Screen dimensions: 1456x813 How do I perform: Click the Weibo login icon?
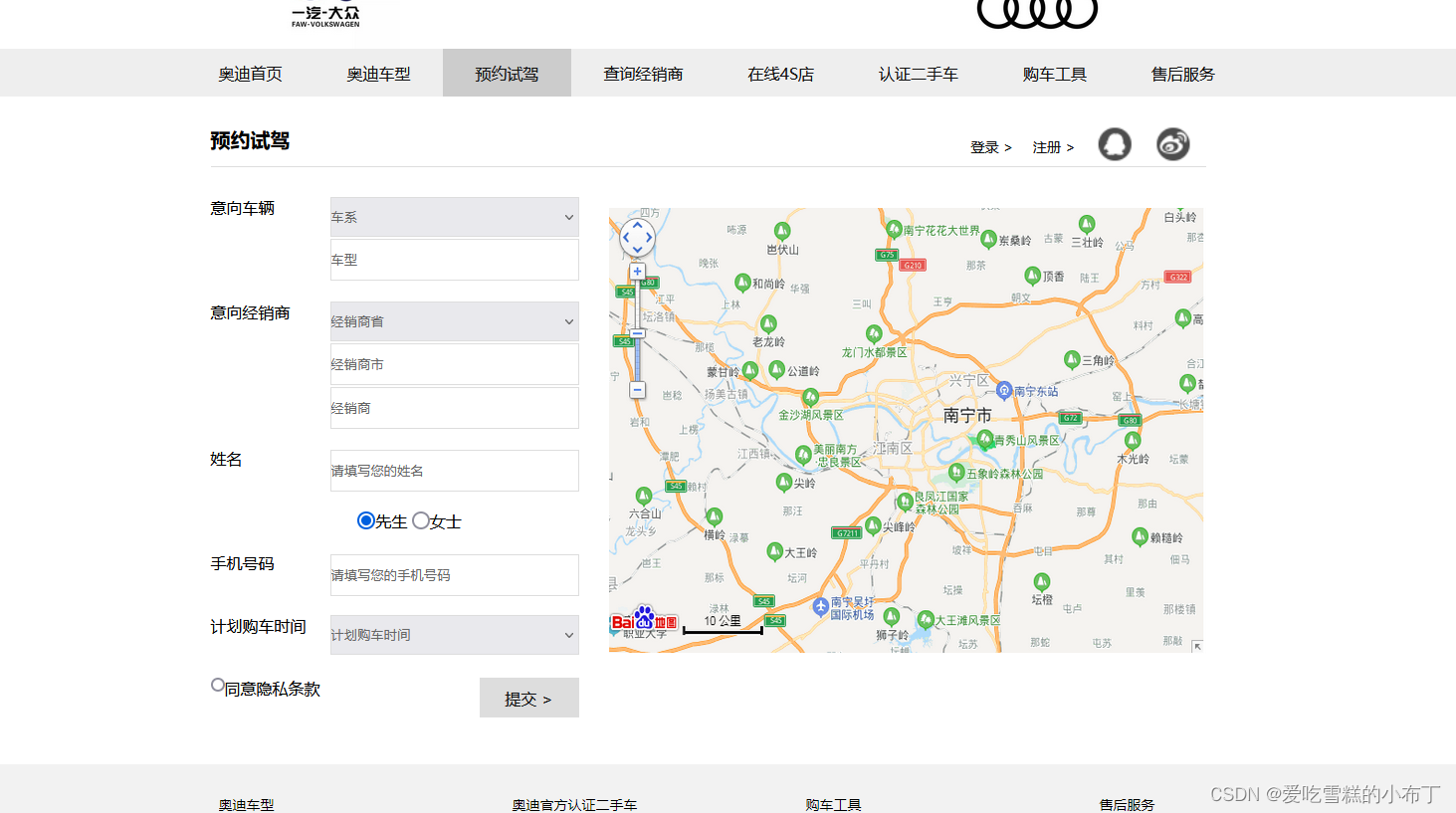1173,144
